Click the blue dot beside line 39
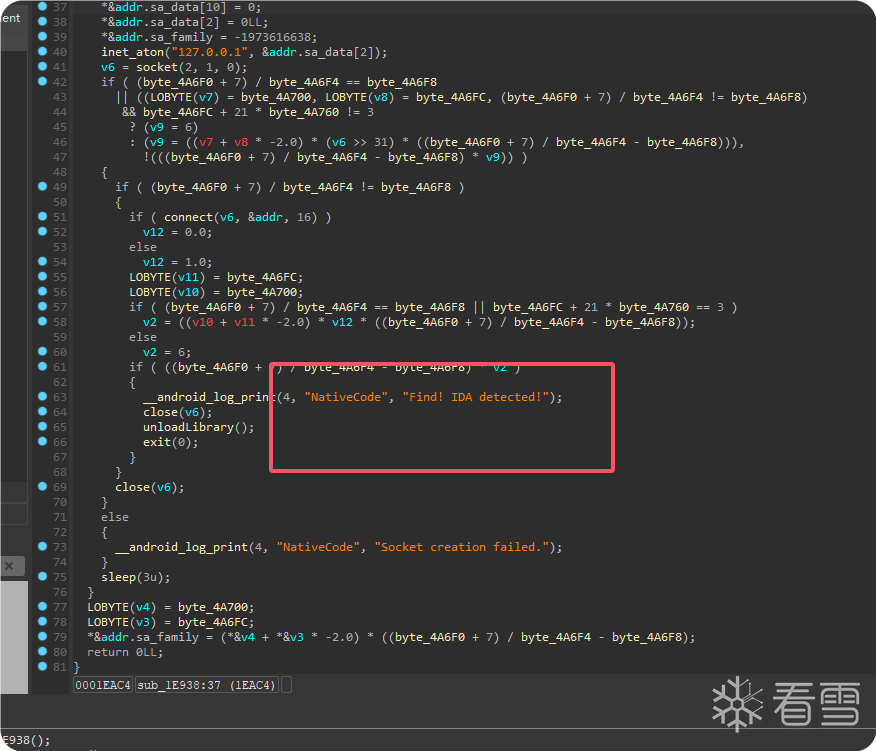Image resolution: width=876 pixels, height=751 pixels. (42, 36)
